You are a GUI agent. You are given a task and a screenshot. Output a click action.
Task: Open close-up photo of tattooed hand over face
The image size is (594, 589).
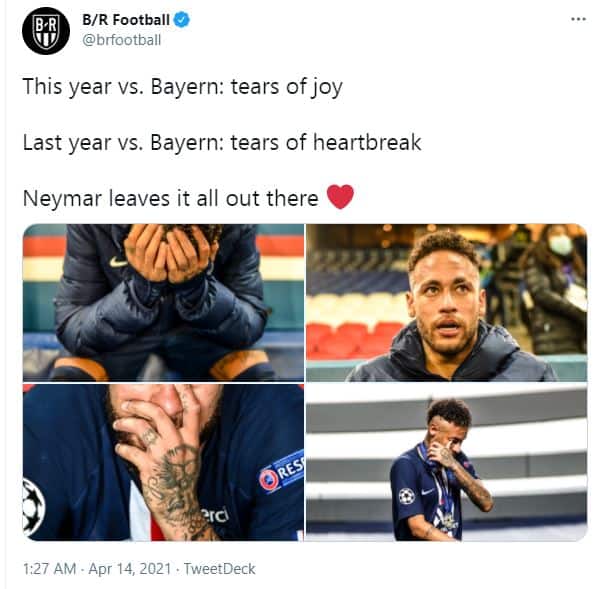[x=163, y=462]
